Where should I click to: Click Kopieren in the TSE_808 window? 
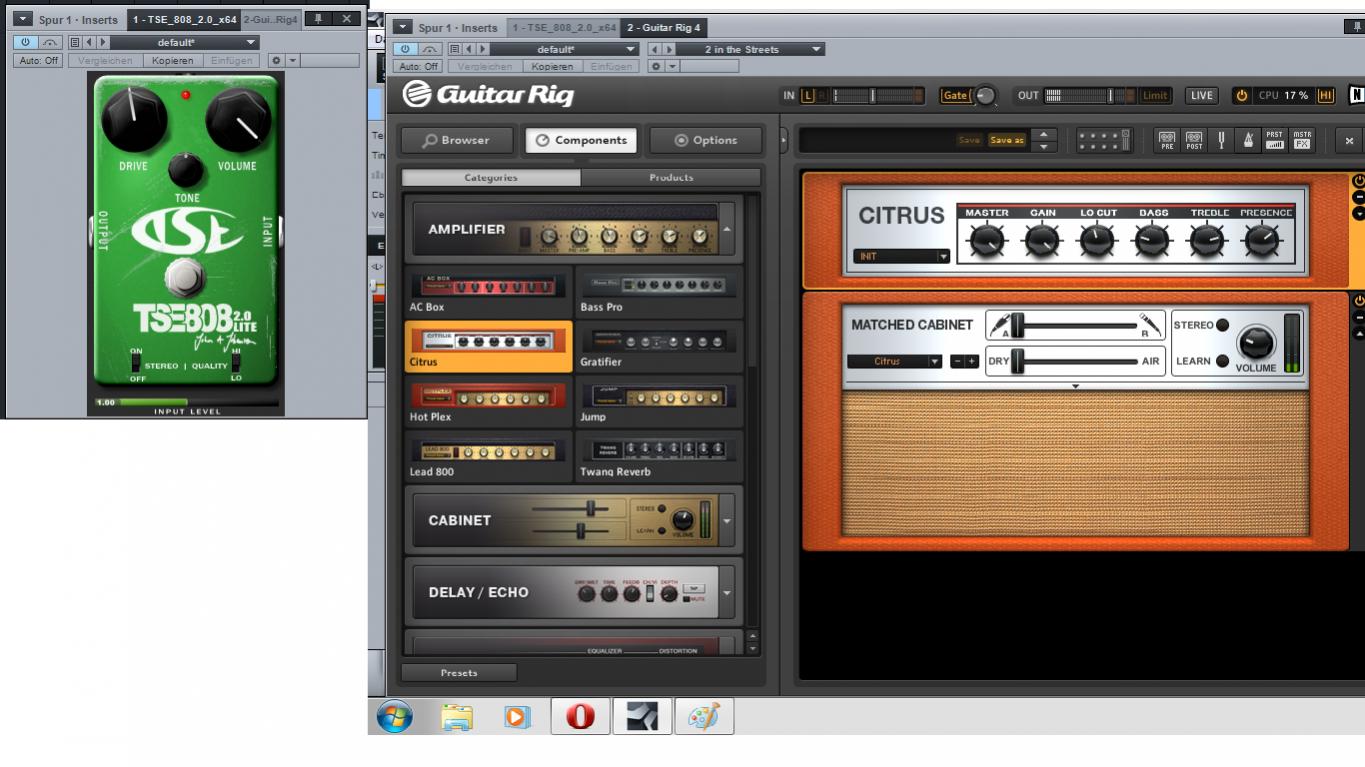tap(173, 61)
